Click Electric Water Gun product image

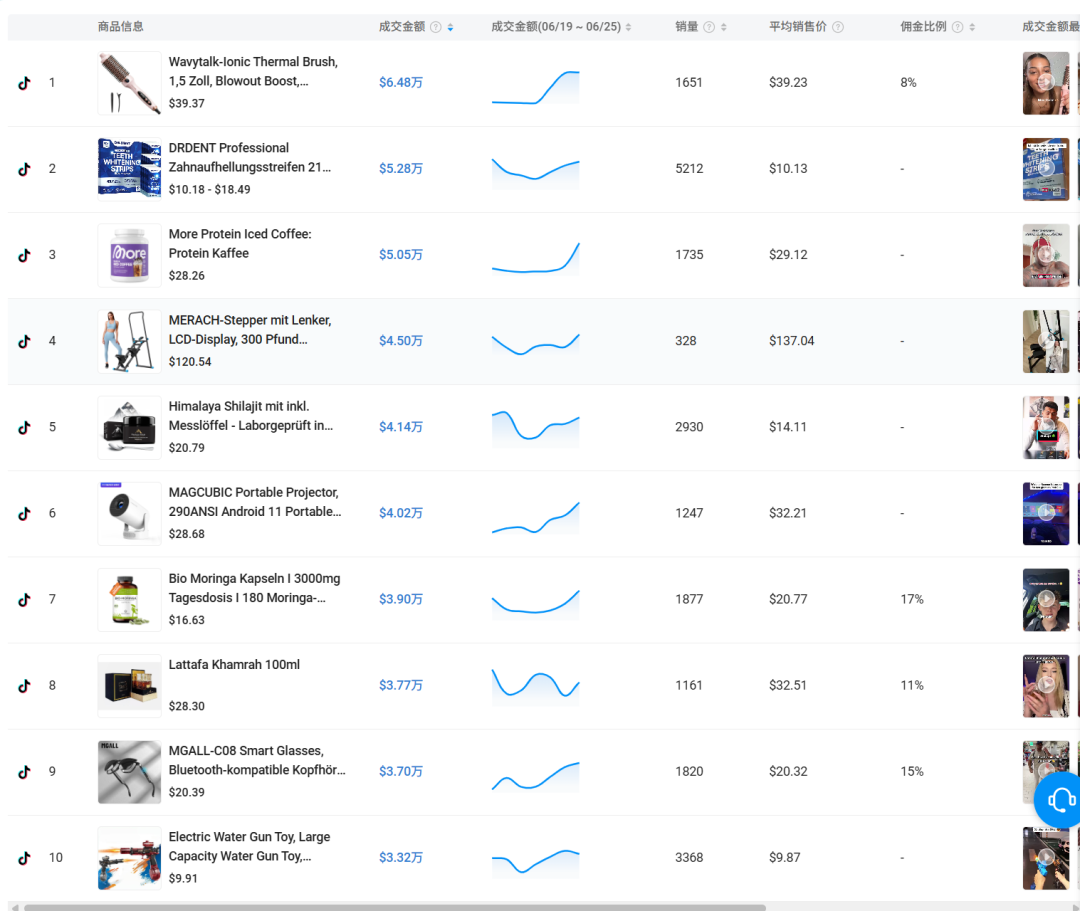[x=129, y=858]
